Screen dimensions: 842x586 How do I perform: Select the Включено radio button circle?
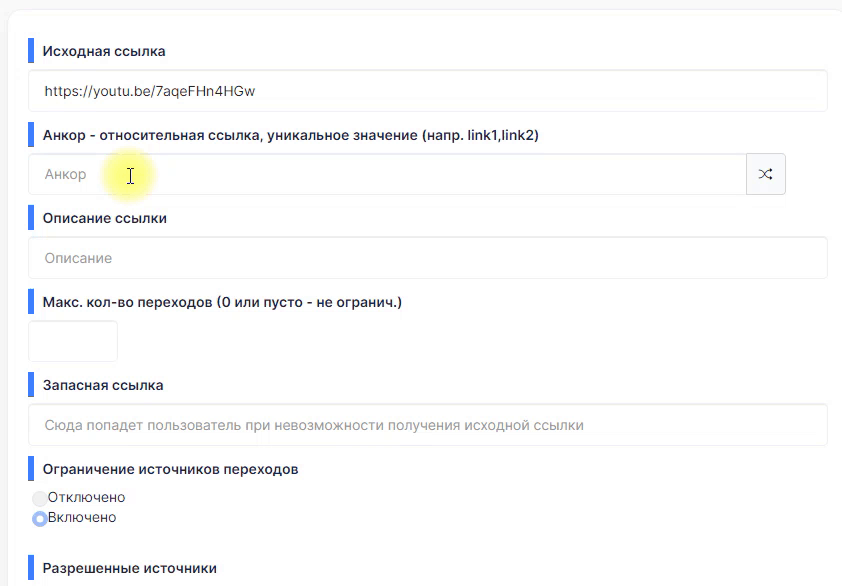point(40,519)
